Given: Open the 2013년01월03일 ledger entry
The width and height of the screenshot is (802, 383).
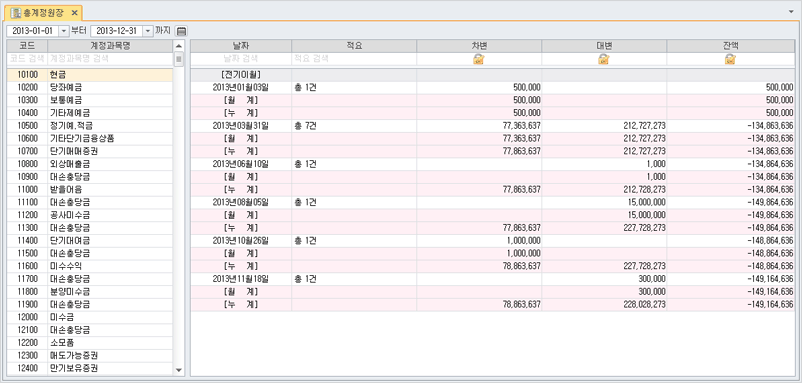Looking at the screenshot, I should [x=493, y=87].
